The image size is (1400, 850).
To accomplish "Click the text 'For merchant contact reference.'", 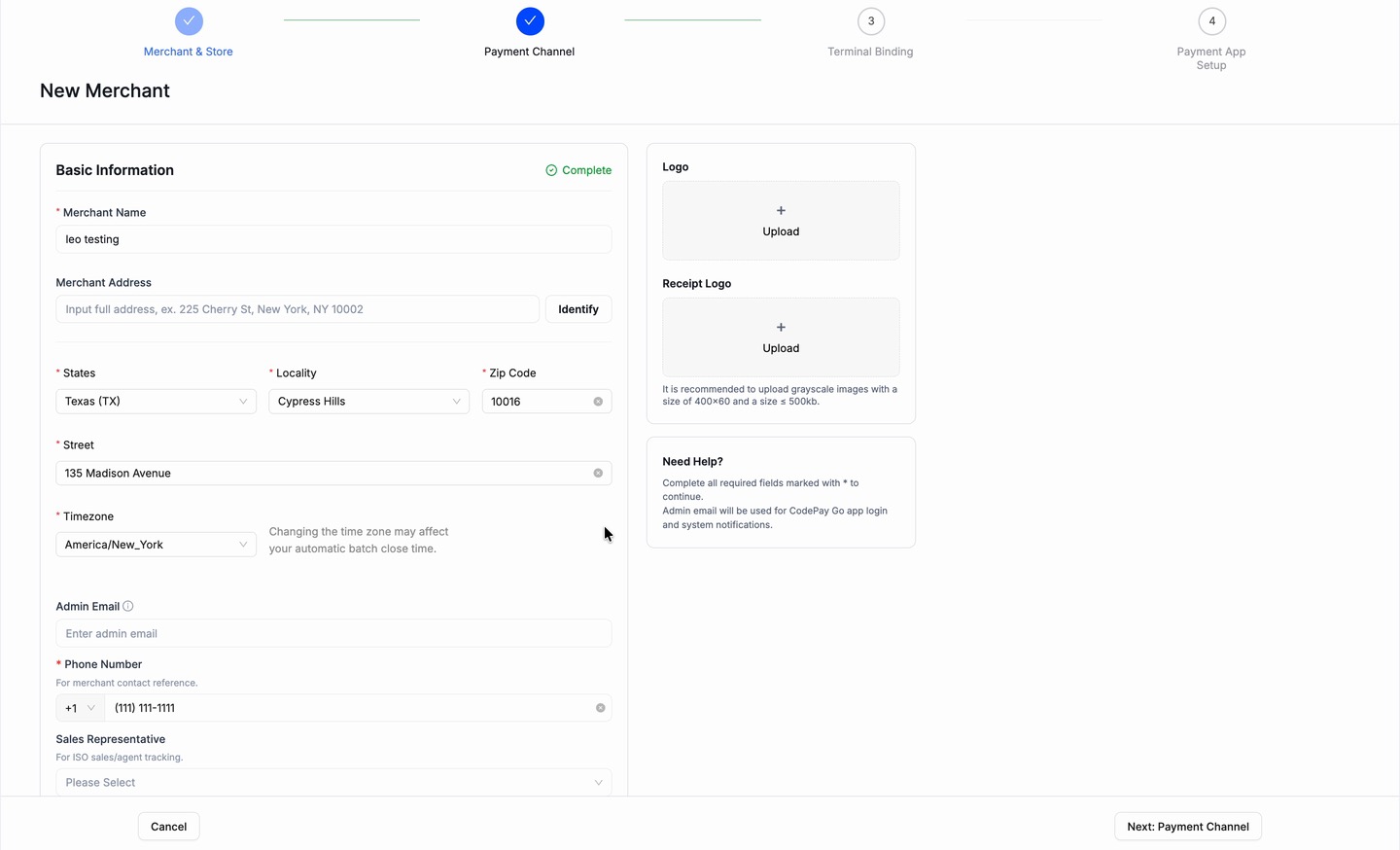I will tap(126, 683).
